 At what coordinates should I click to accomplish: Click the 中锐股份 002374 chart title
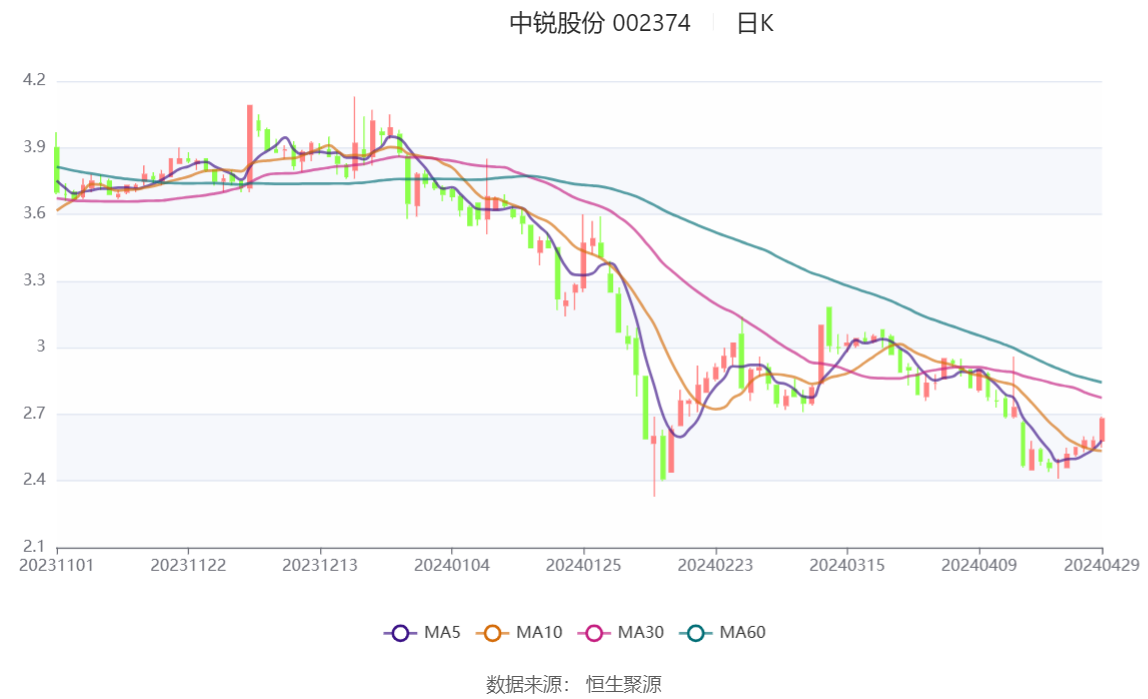[600, 23]
